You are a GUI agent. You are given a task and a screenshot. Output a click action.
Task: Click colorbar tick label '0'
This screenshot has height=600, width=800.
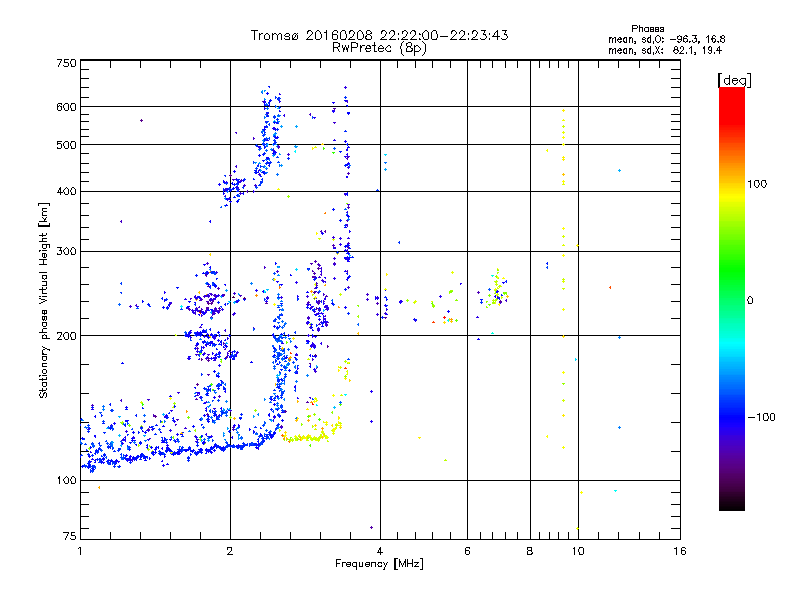click(x=750, y=301)
